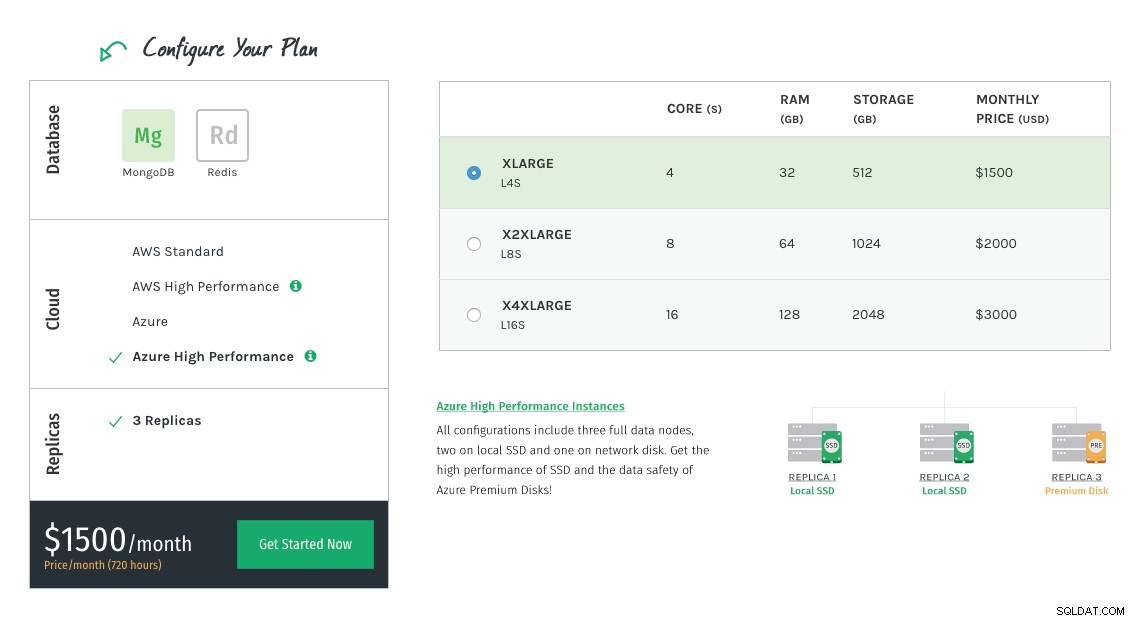1134x621 pixels.
Task: Click the Replica 3 Premium Disk server icon
Action: 1078,442
